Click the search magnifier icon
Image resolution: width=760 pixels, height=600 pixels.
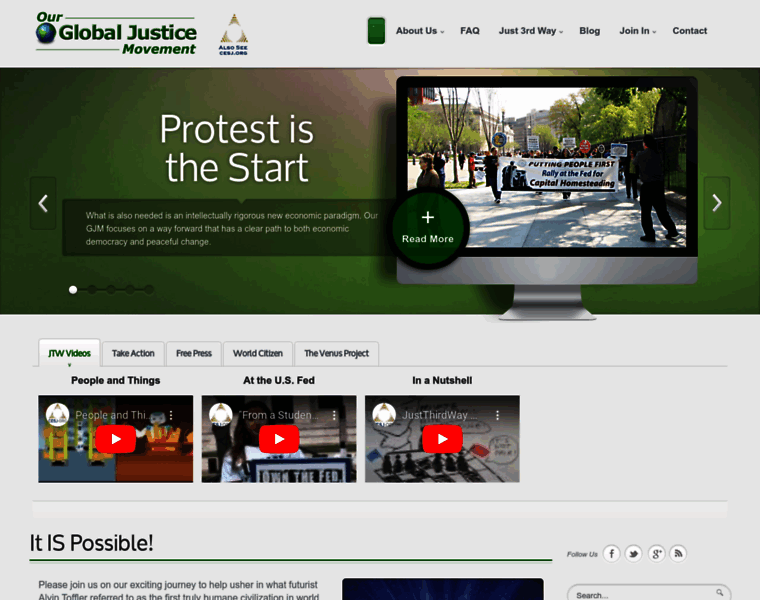coord(720,593)
